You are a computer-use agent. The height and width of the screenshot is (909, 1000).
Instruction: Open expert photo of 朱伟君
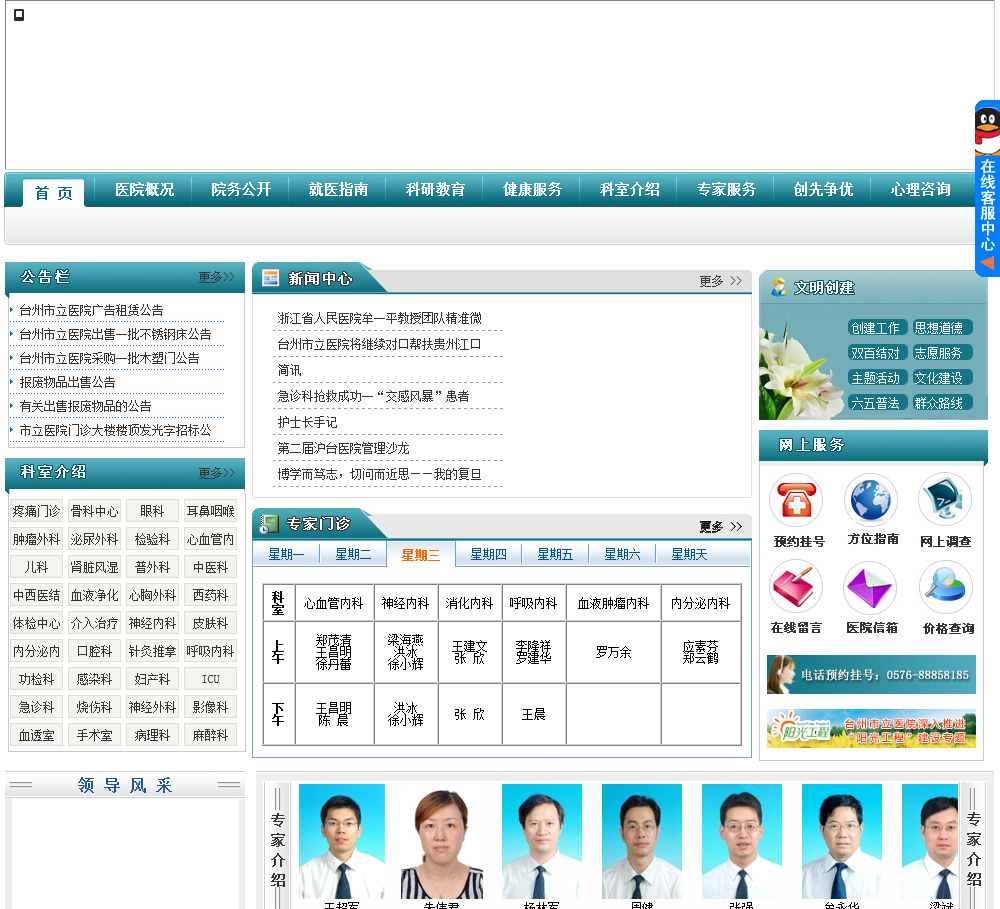(x=441, y=841)
